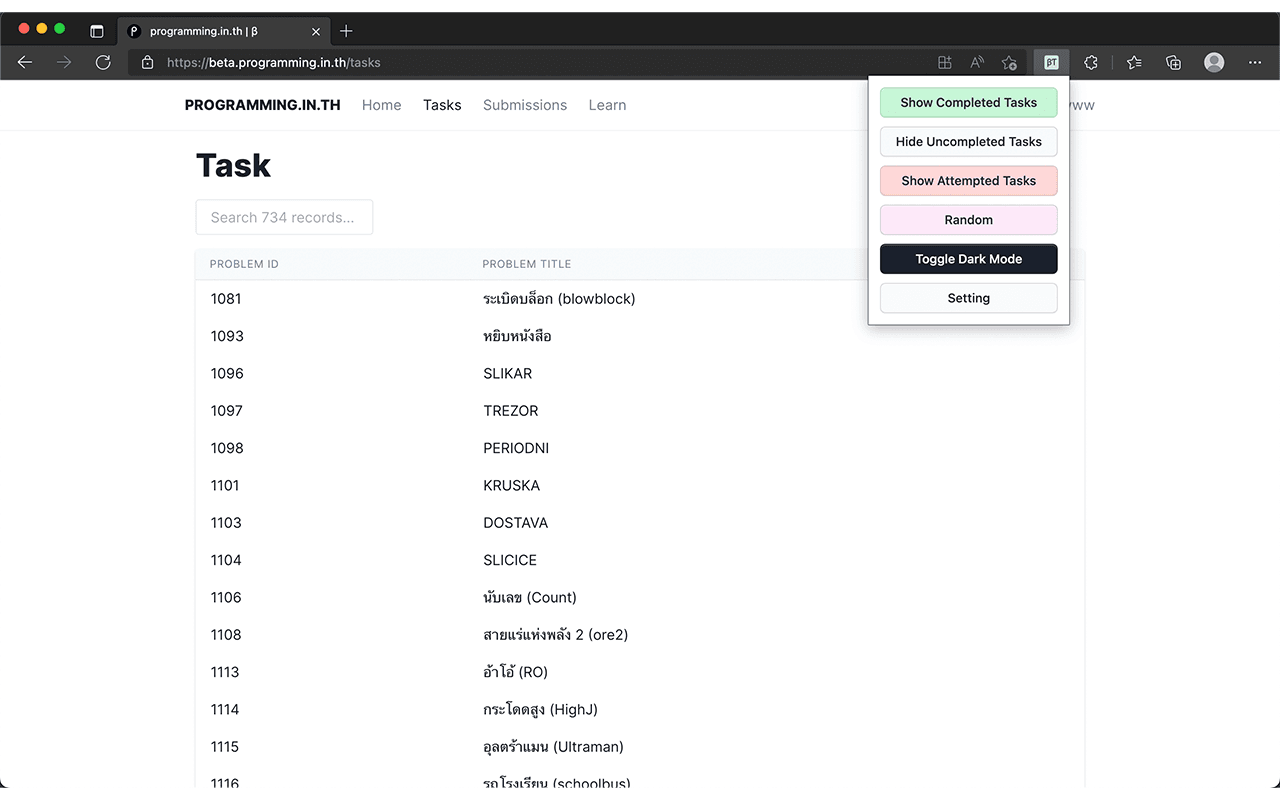Click problem ID 1115
Image resolution: width=1280 pixels, height=800 pixels.
point(225,747)
